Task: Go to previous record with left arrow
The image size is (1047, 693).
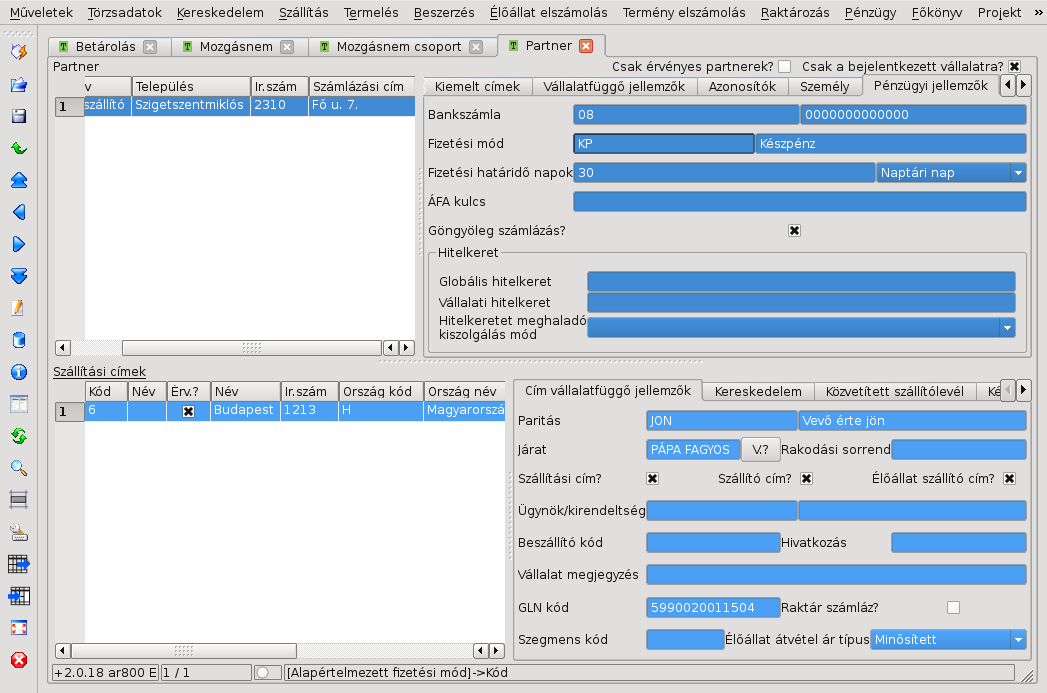Action: point(18,212)
